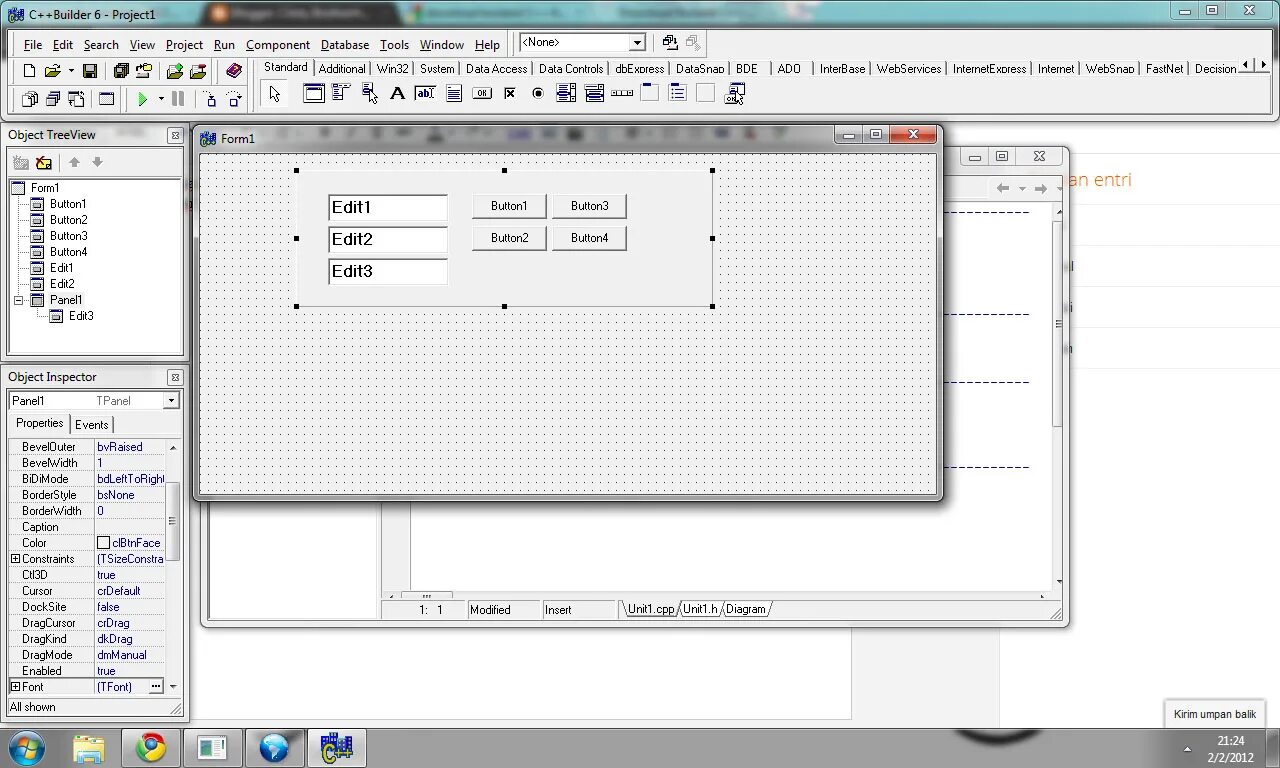
Task: Switch to the Win32 palette tab
Action: tap(392, 69)
